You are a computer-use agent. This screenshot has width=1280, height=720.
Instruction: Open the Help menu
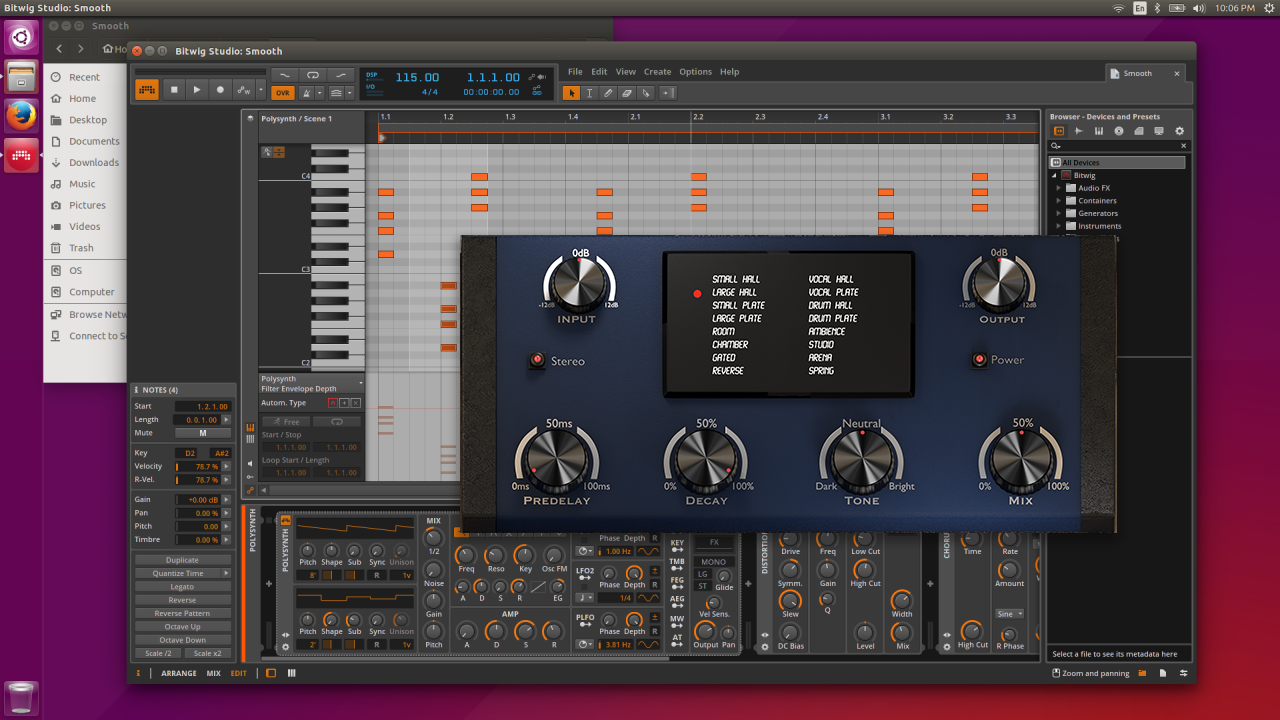(x=730, y=72)
